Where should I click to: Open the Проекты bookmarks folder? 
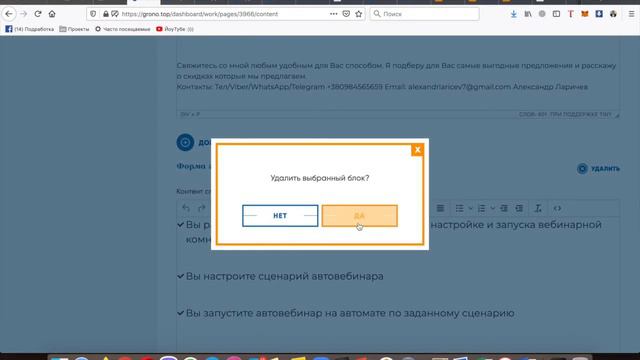click(x=74, y=29)
